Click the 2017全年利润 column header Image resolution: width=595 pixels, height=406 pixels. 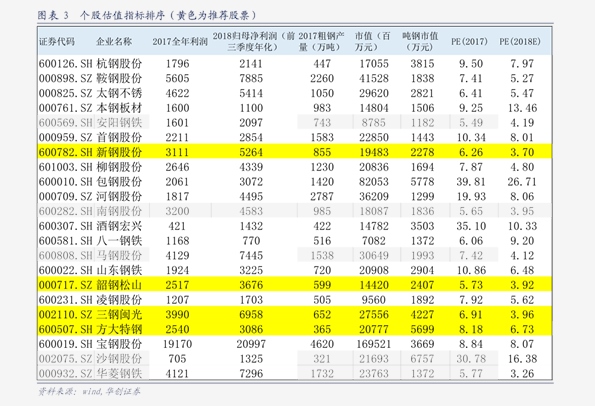[180, 41]
